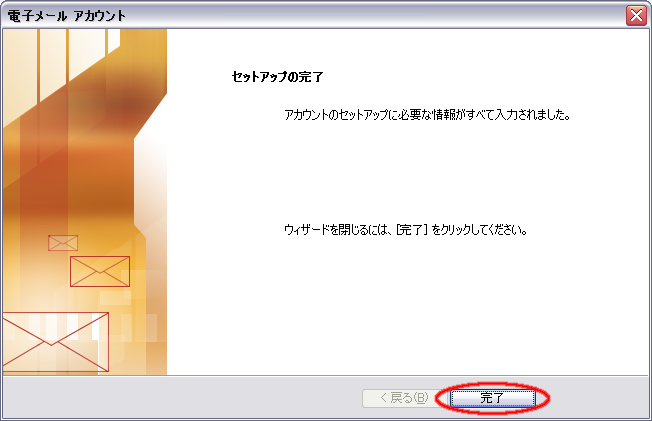This screenshot has height=421, width=652.
Task: Click 電子メール in the window title
Action: point(36,15)
